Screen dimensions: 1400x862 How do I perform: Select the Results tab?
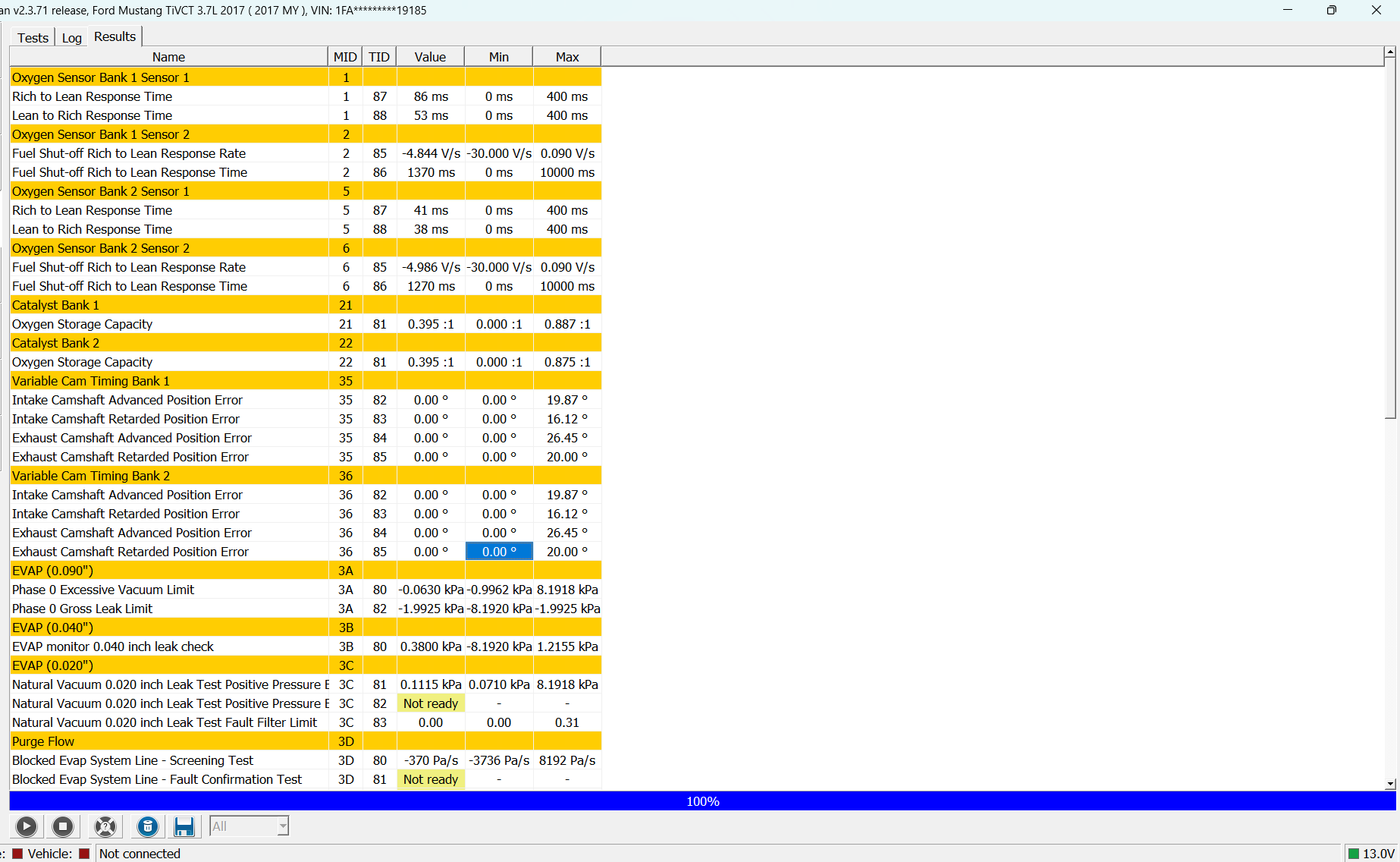(115, 36)
